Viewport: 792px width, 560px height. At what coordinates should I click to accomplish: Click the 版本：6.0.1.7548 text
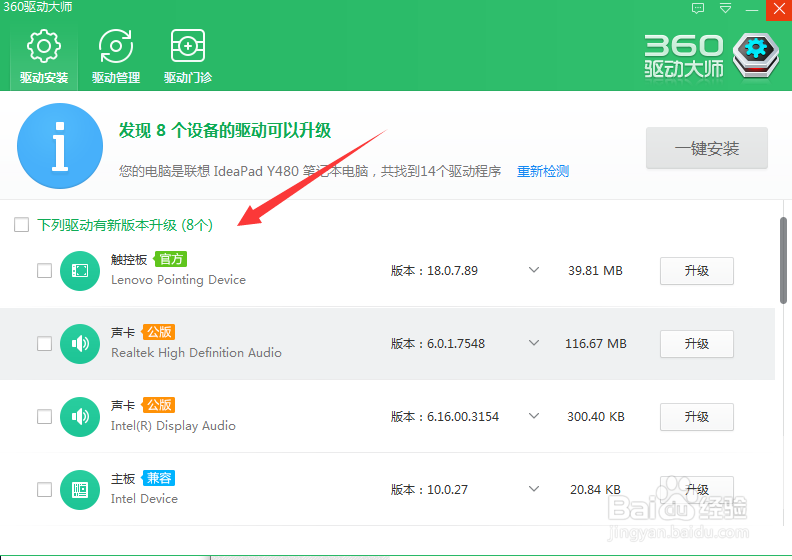[x=437, y=344]
